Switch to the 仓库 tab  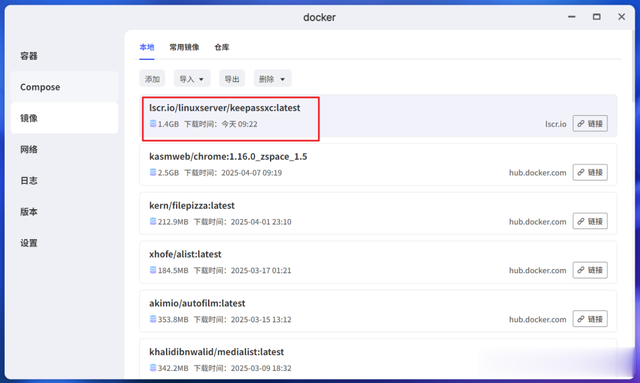(x=222, y=47)
